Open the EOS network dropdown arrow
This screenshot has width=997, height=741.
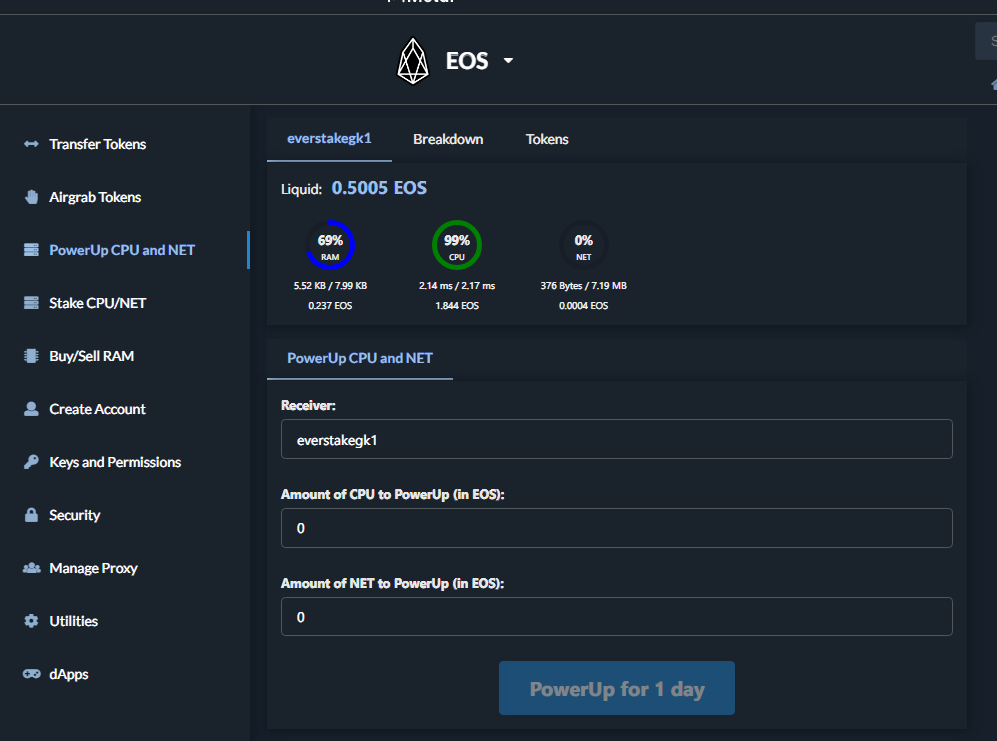click(508, 60)
